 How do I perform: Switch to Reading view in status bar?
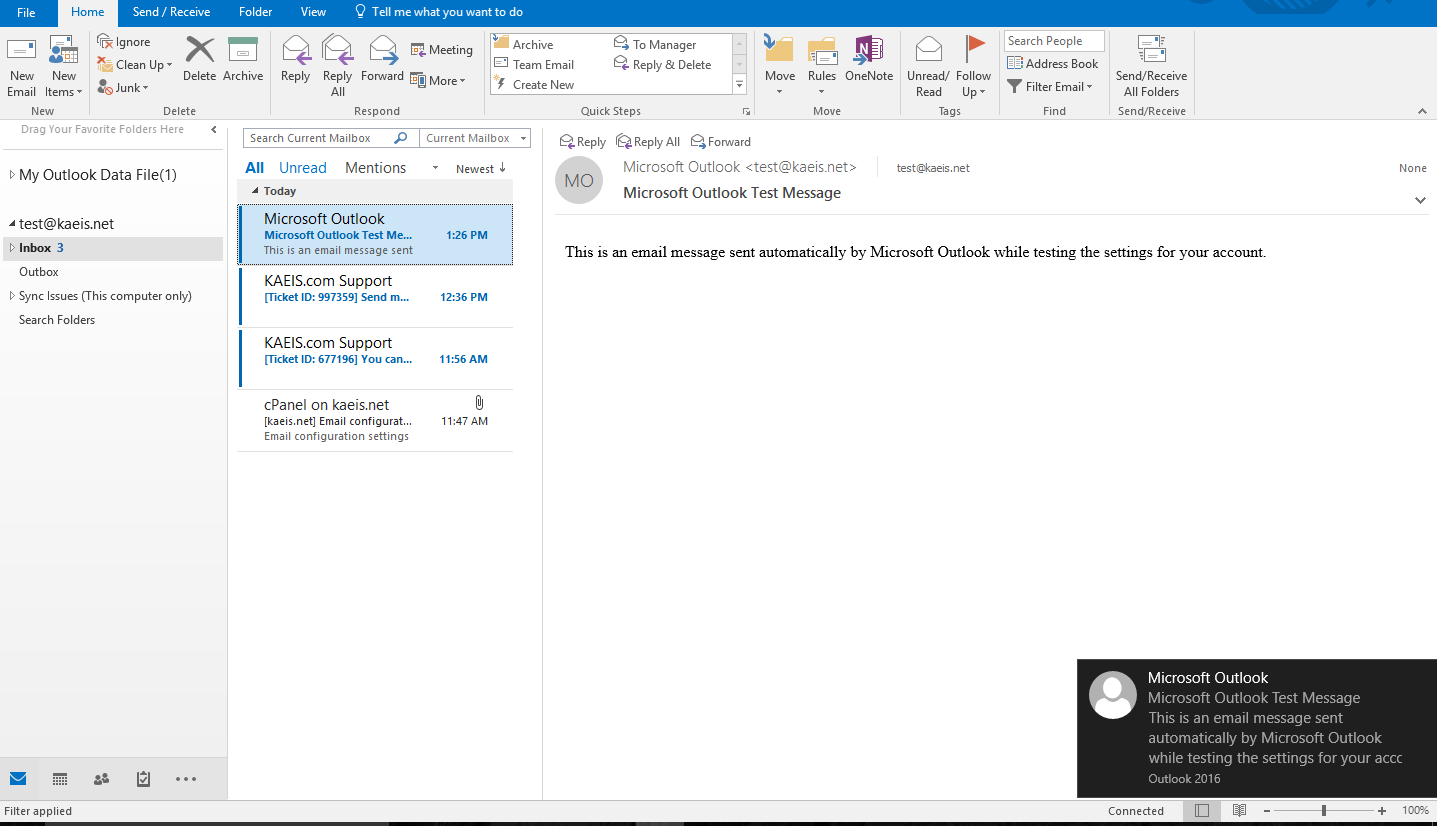(x=1239, y=811)
